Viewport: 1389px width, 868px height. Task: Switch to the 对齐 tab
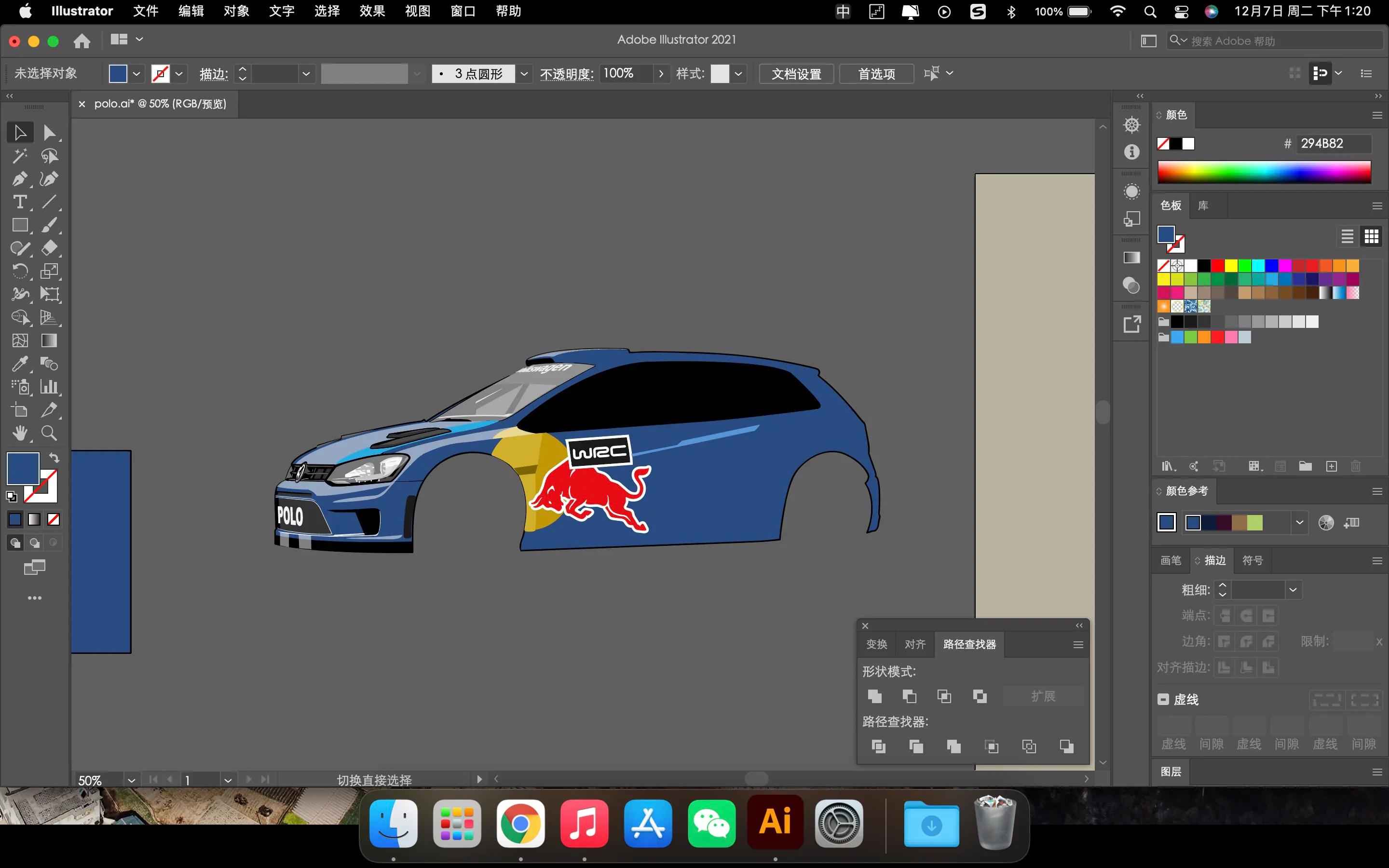pyautogui.click(x=915, y=644)
